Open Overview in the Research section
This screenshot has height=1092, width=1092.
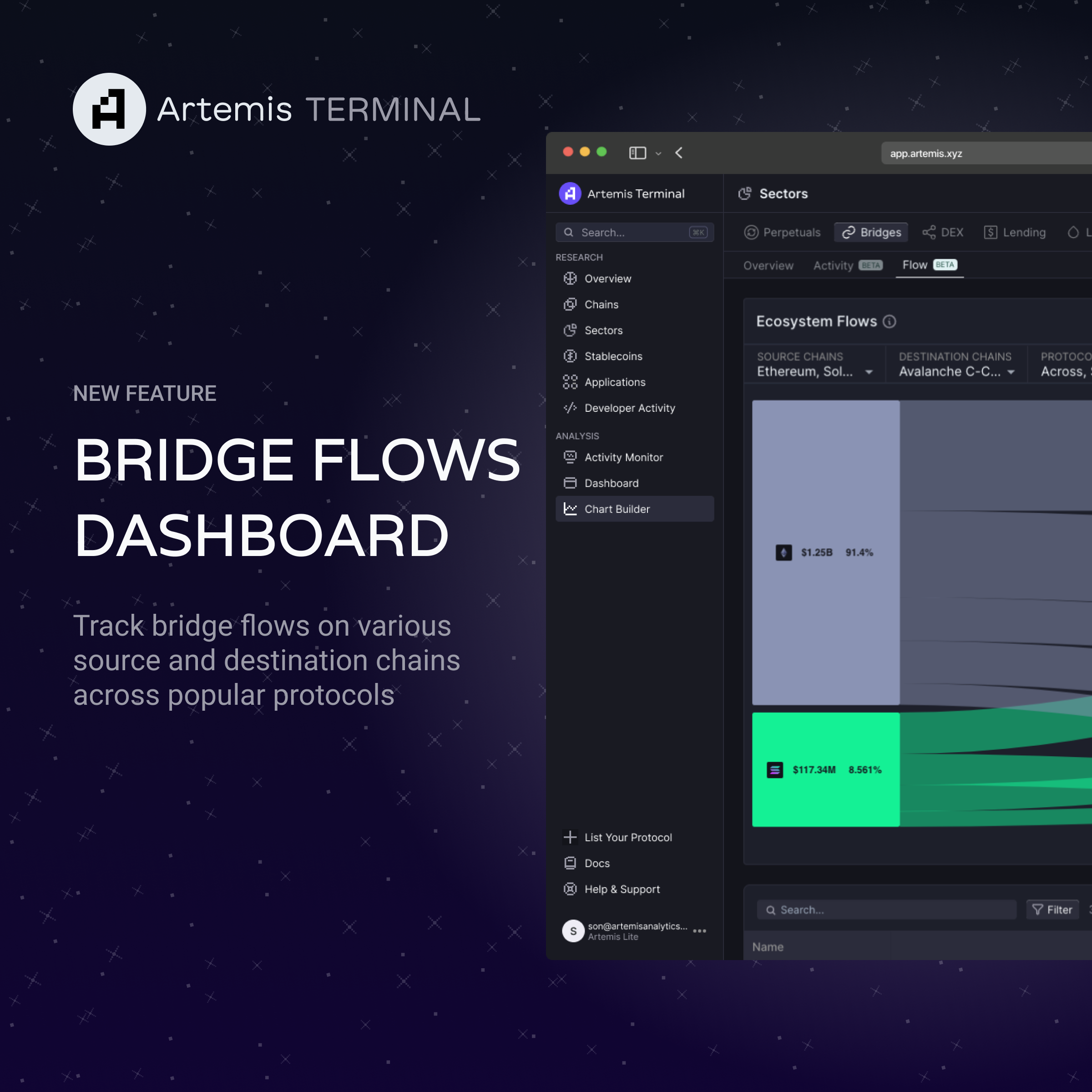(634, 278)
